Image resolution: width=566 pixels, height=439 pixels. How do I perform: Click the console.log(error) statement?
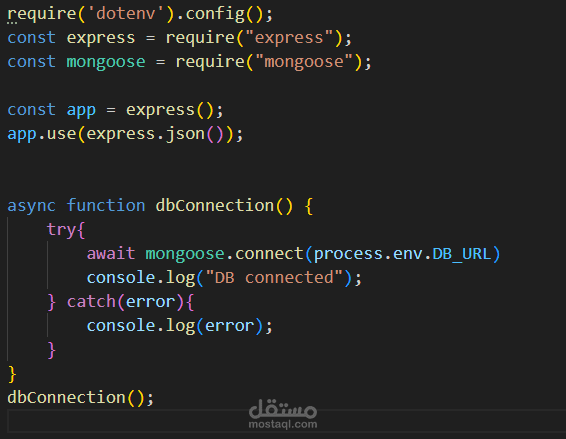pos(179,326)
